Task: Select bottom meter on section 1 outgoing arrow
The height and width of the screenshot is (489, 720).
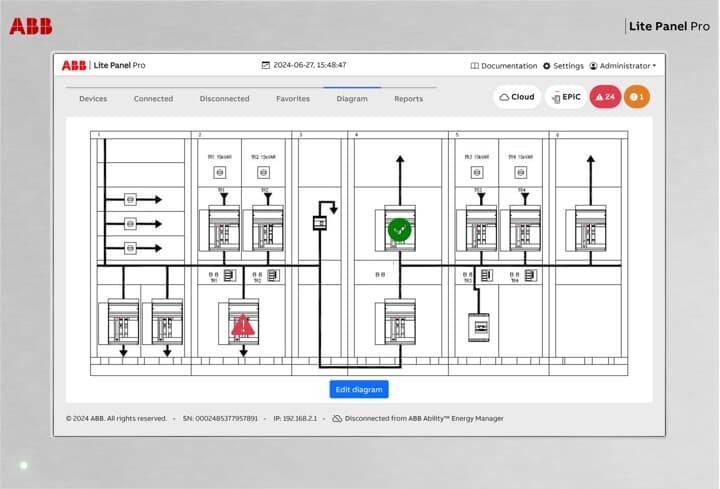Action: pos(130,248)
